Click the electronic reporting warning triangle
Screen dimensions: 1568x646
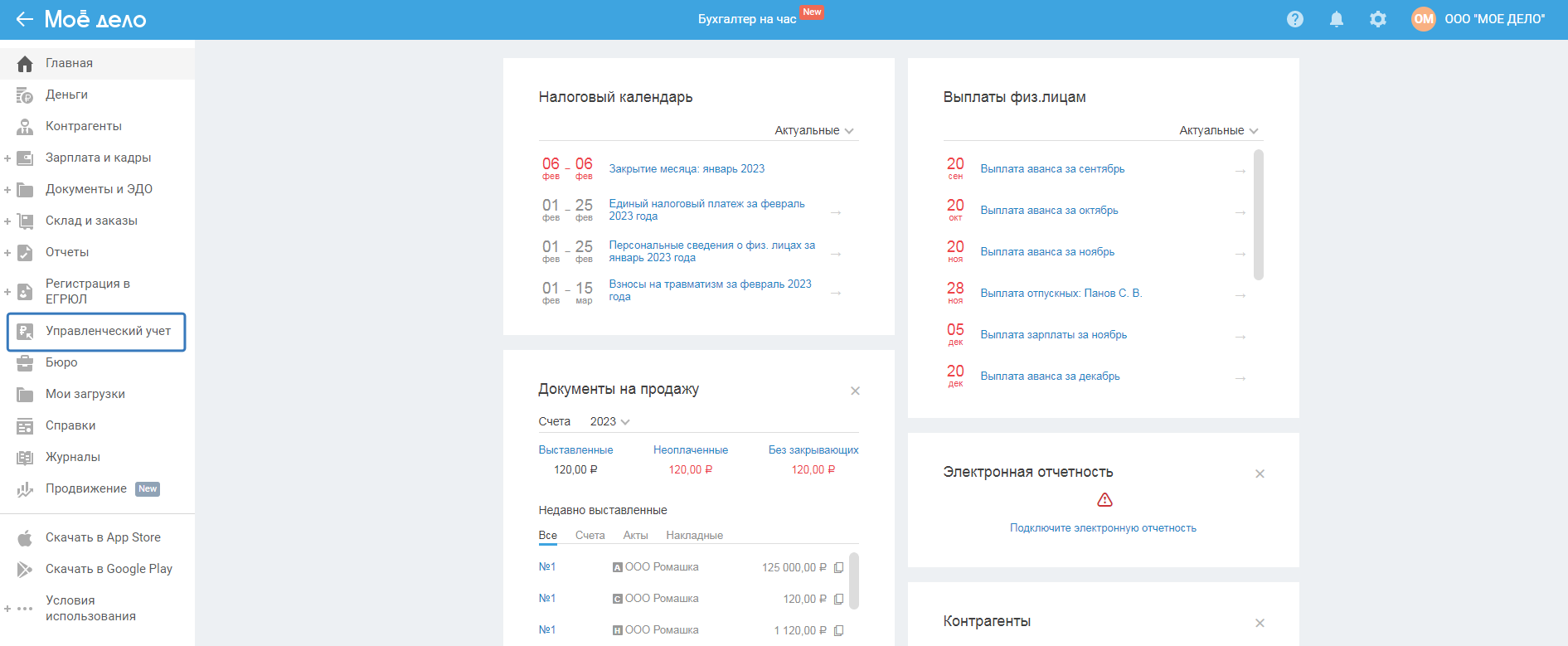1104,500
